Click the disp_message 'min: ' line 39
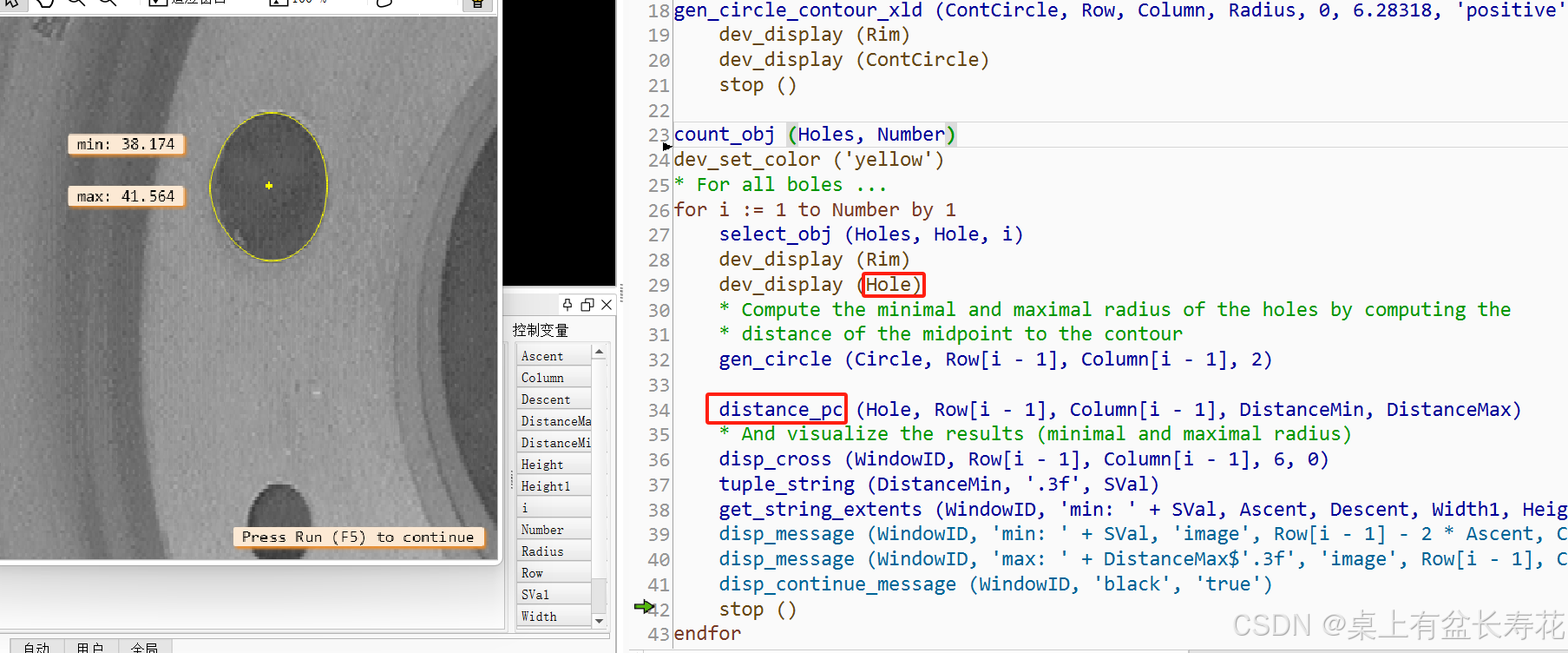Viewport: 1568px width, 653px height. coord(1142,534)
